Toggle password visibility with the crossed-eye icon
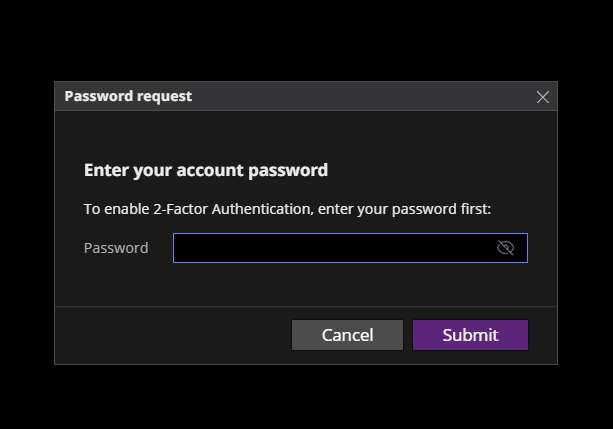Image resolution: width=613 pixels, height=429 pixels. click(505, 248)
